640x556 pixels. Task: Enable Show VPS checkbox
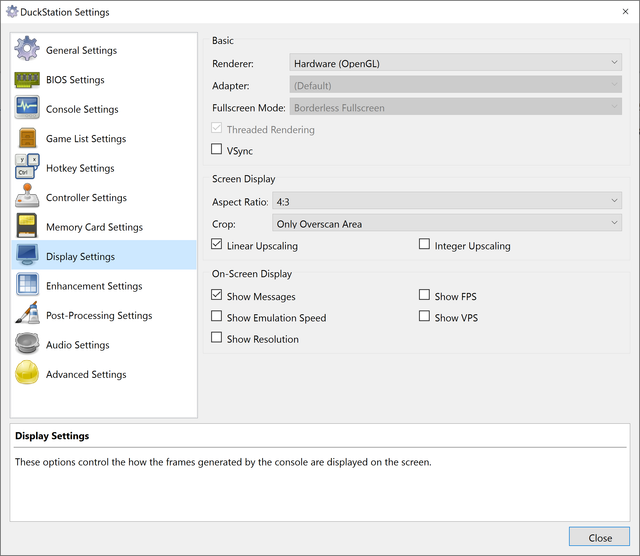[x=424, y=316]
